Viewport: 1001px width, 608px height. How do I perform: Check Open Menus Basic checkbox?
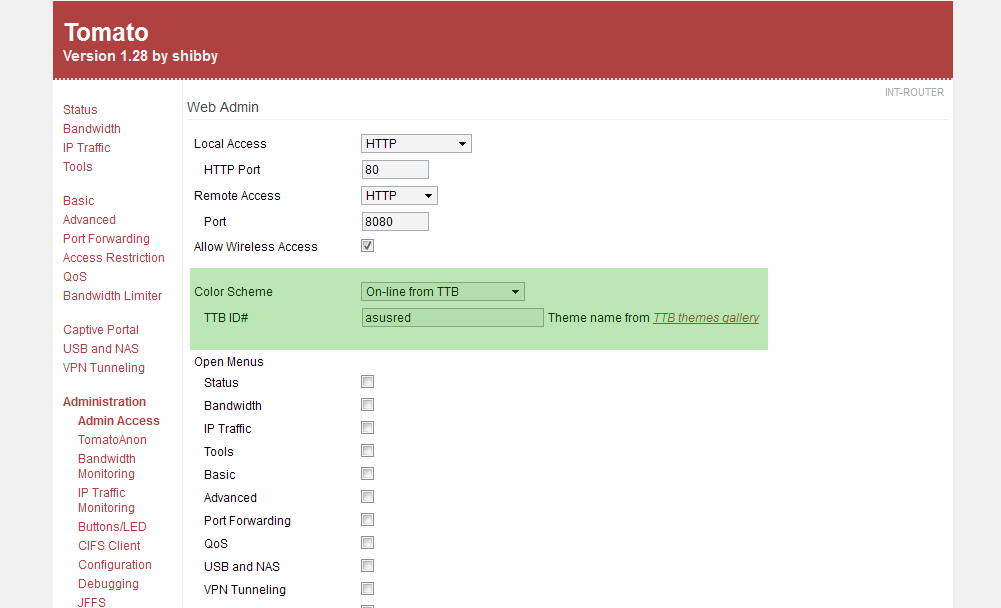pos(367,474)
